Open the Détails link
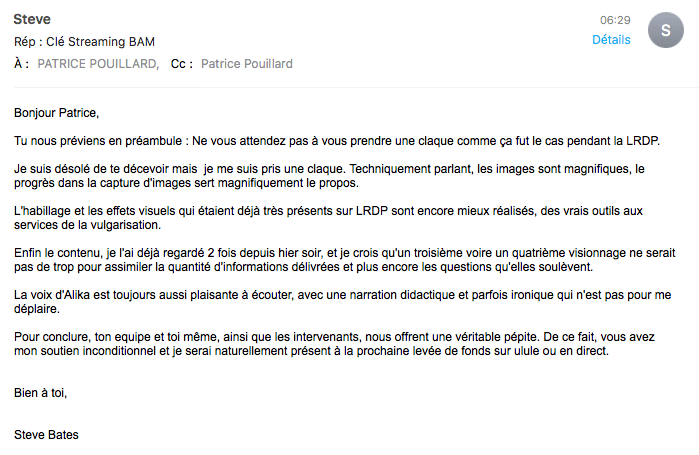This screenshot has width=699, height=455. 611,40
